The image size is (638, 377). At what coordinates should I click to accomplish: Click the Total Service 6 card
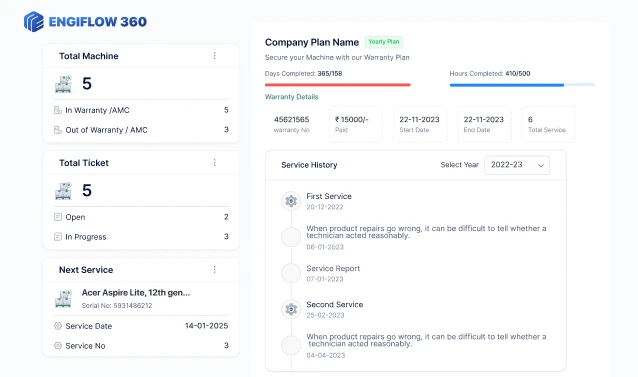[x=548, y=124]
